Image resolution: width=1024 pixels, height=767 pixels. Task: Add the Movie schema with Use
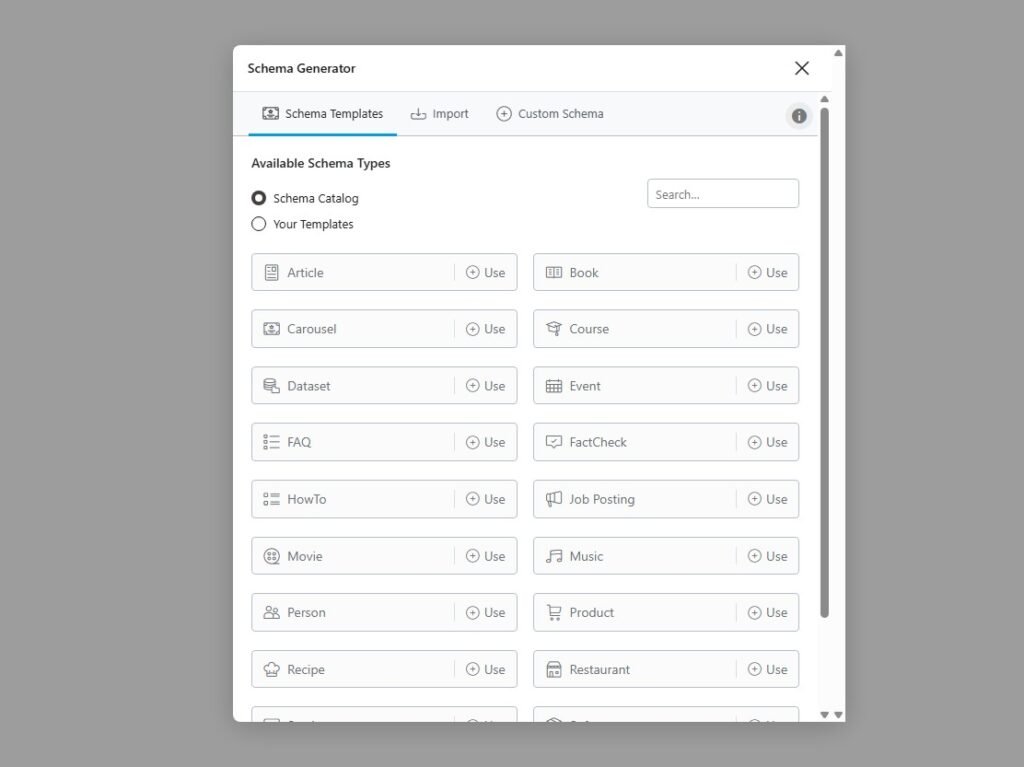pyautogui.click(x=486, y=556)
